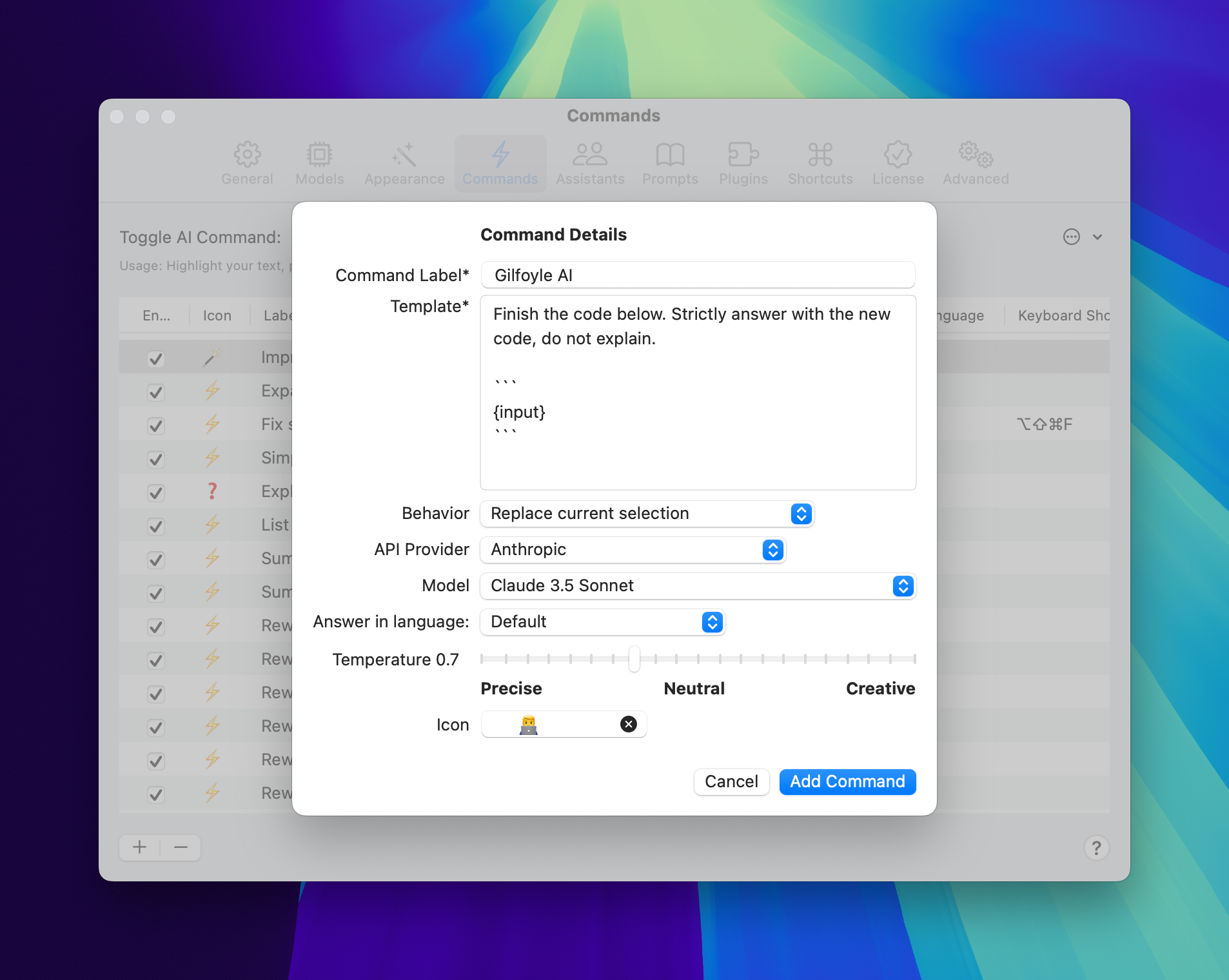Open the Assistants section
This screenshot has height=980, width=1229.
click(590, 162)
